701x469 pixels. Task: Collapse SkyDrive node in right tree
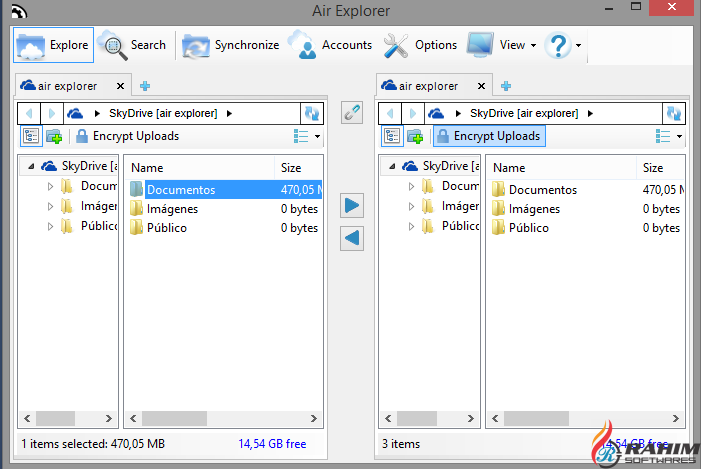(392, 166)
